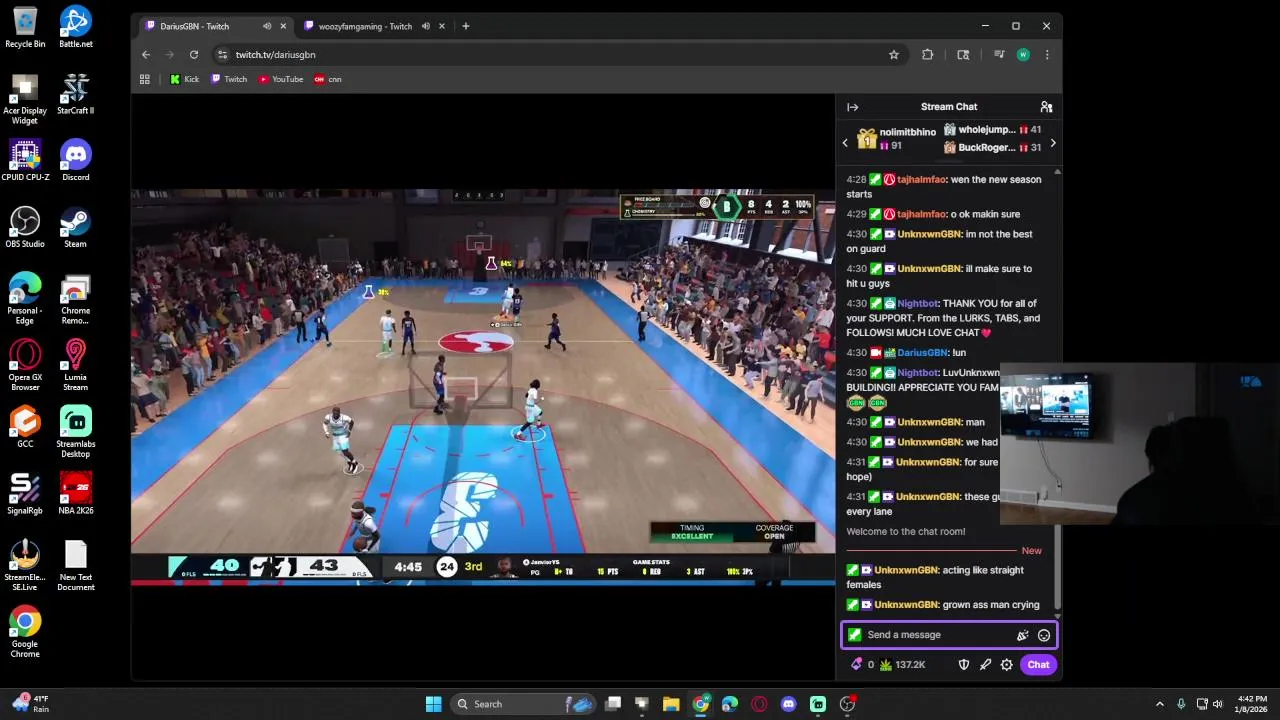Open the cnn bookmark
1280x720 pixels.
[328, 79]
